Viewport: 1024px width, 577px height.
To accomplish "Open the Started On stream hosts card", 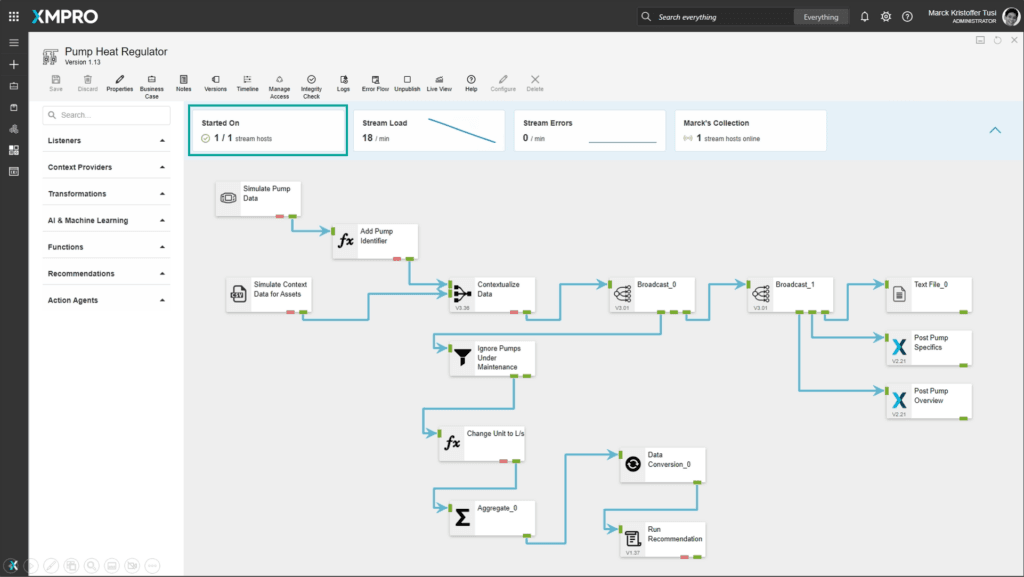I will 268,131.
